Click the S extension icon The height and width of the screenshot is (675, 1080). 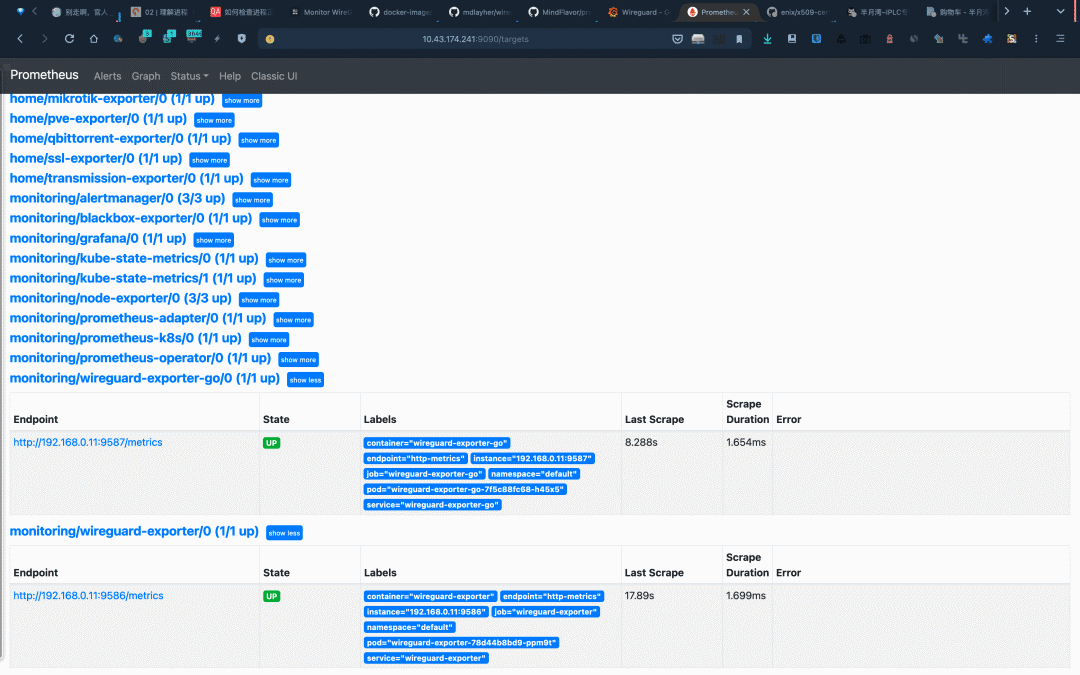[1011, 39]
